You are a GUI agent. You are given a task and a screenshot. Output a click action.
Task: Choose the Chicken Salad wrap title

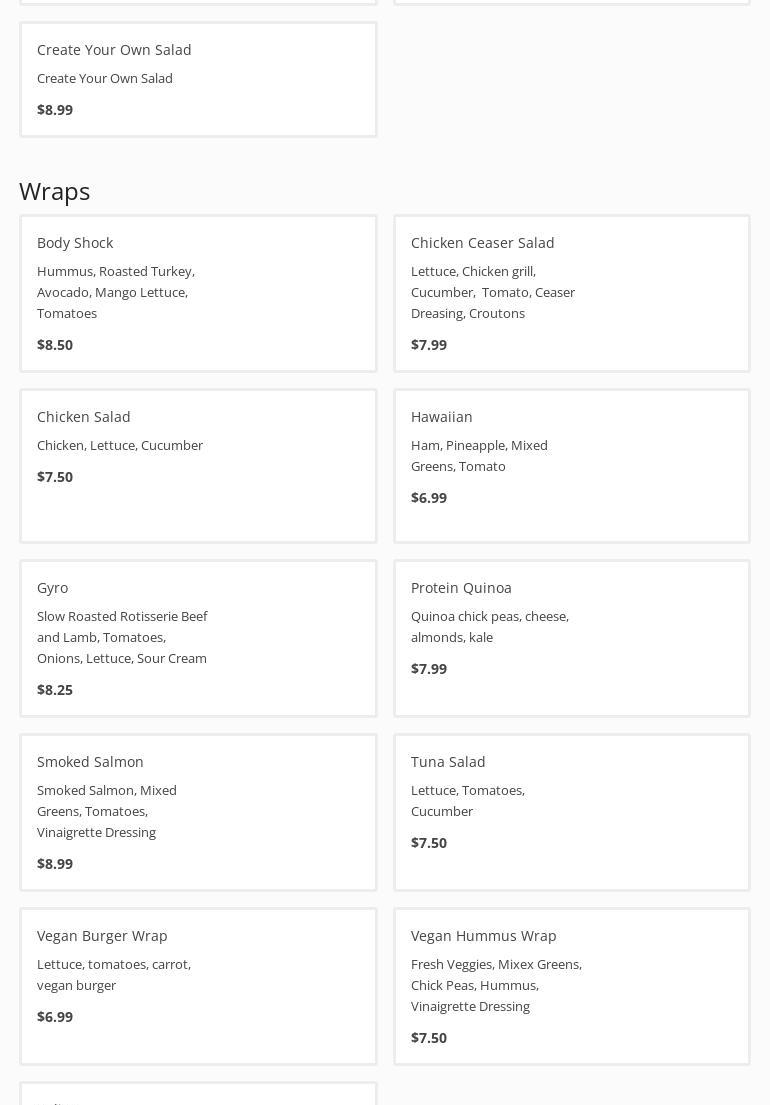coord(84,417)
